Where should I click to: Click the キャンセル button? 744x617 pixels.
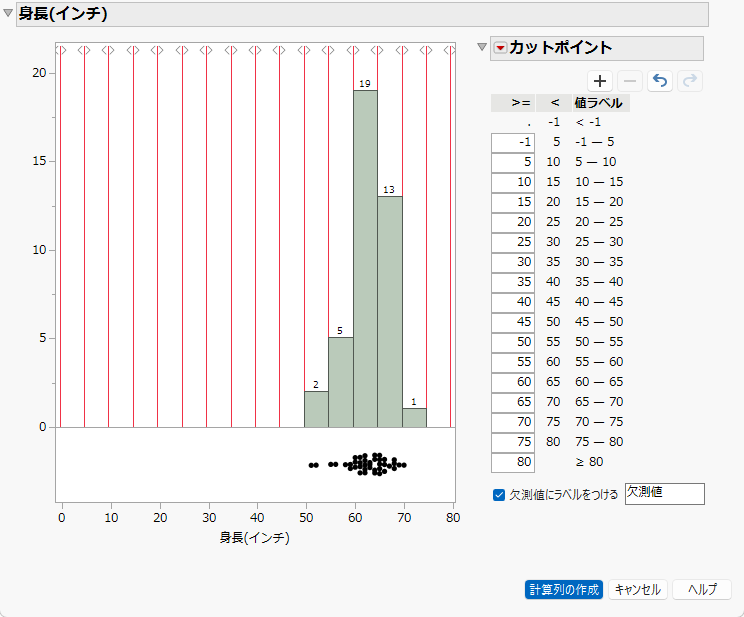[638, 589]
